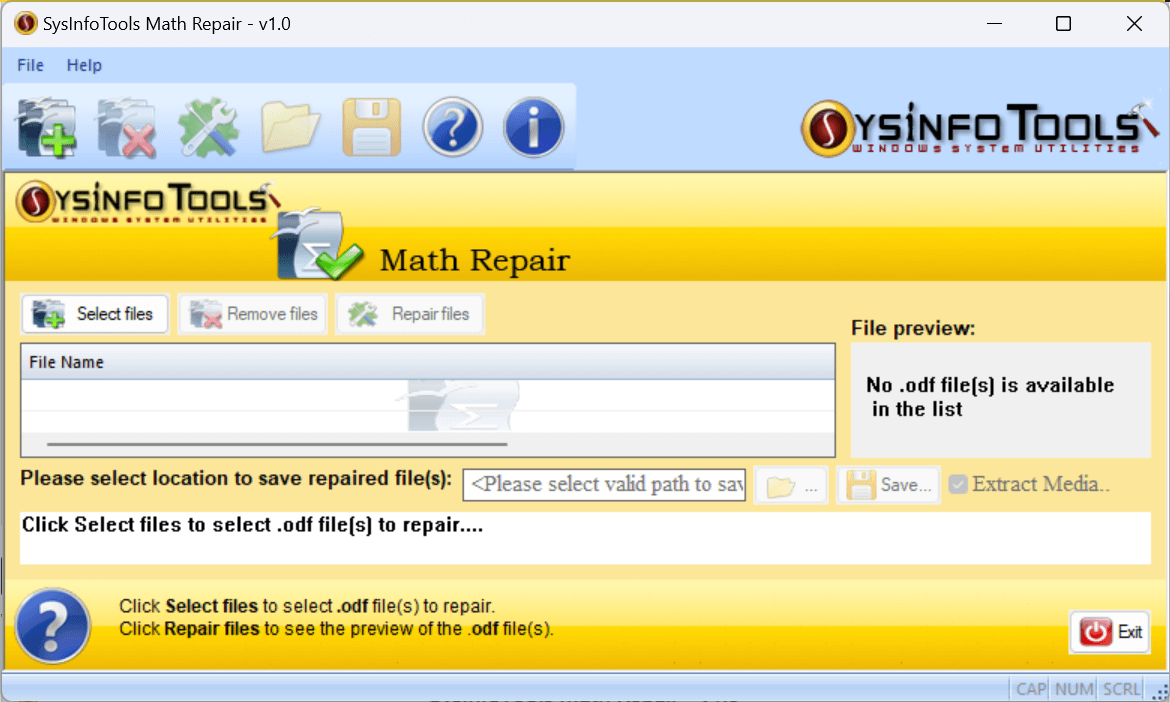The image size is (1170, 702).
Task: Minimize the Math Repair window
Action: pos(994,24)
